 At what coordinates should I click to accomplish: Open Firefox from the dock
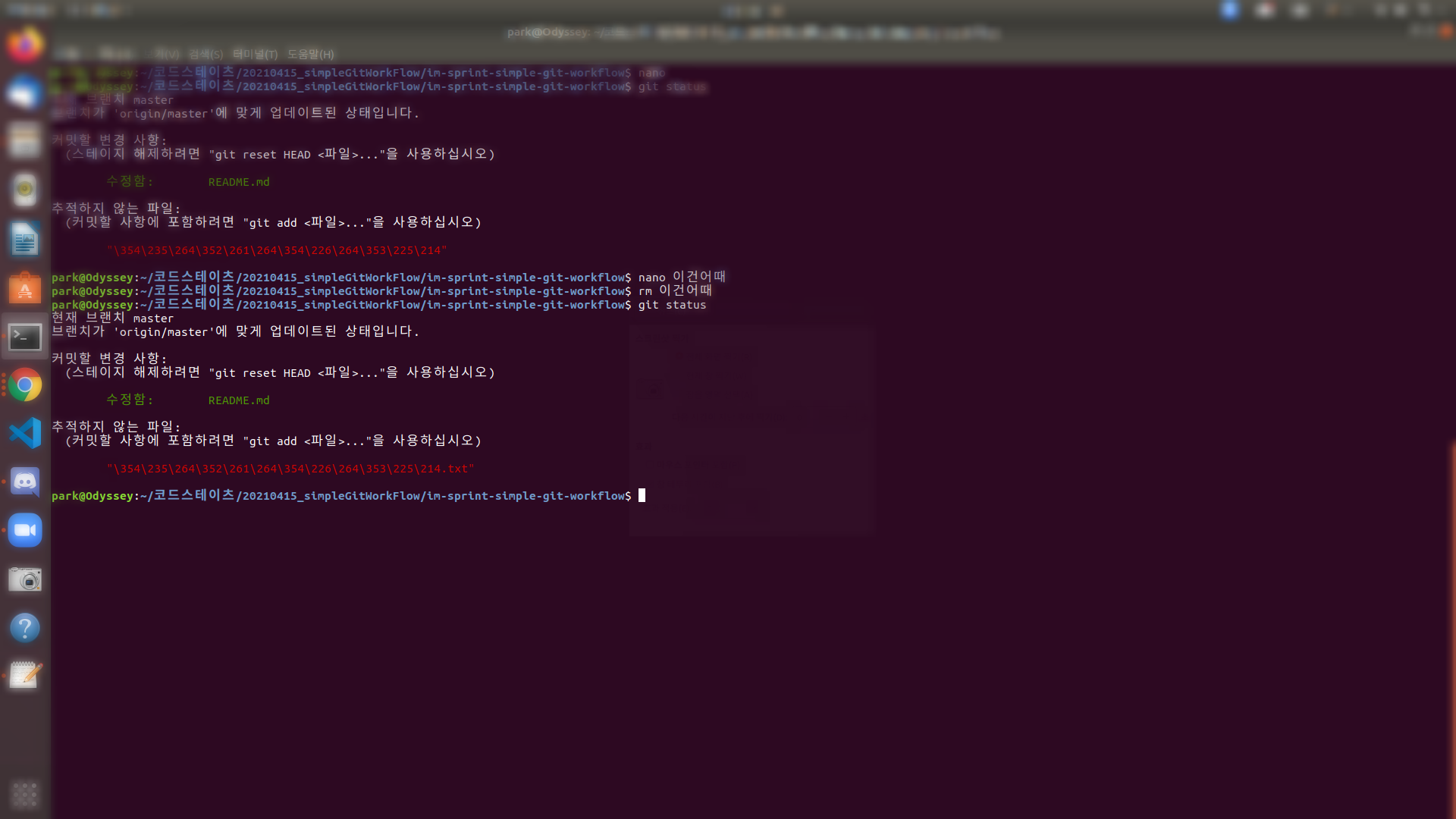(25, 45)
